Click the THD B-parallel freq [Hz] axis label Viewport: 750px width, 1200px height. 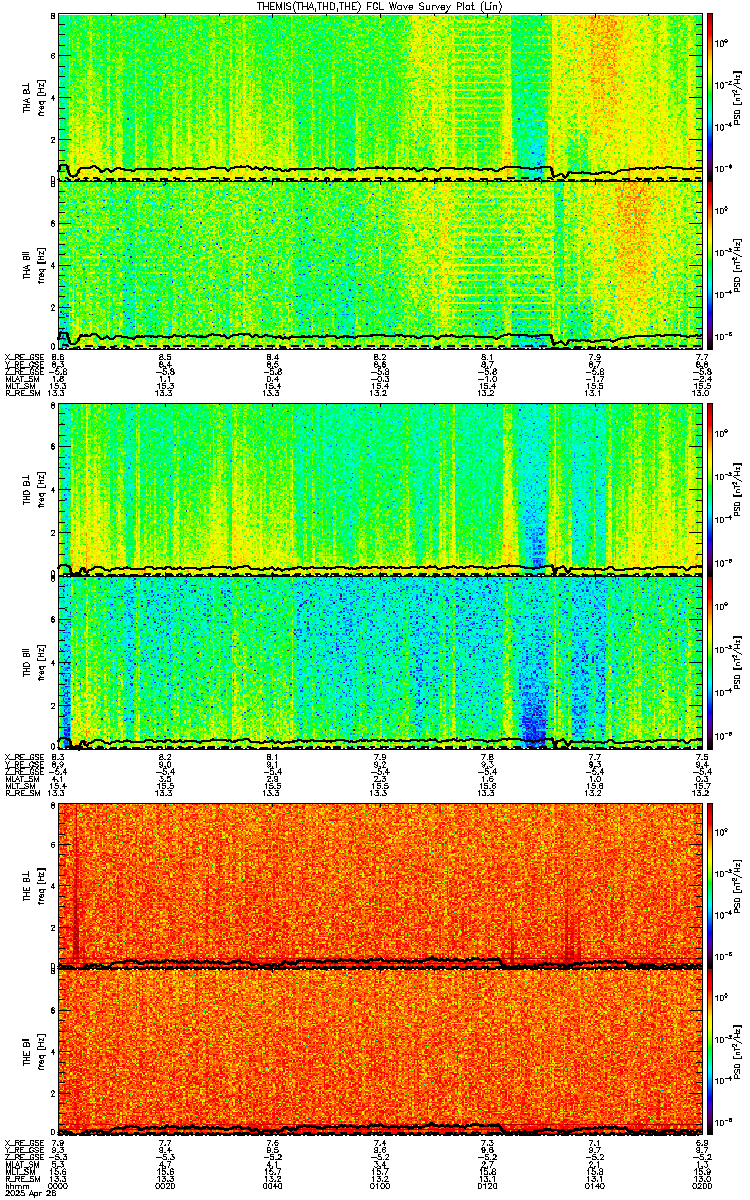[40, 662]
